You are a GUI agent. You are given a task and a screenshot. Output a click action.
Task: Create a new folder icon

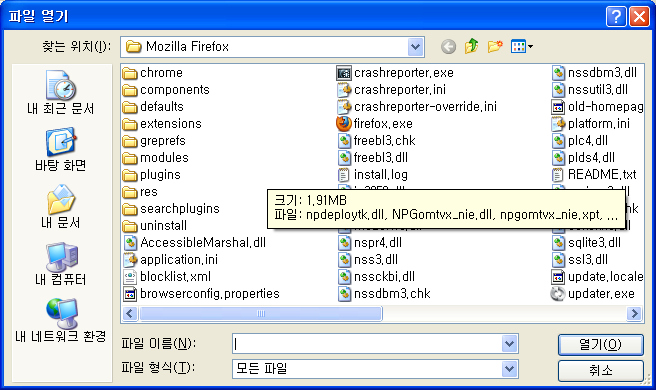[495, 46]
